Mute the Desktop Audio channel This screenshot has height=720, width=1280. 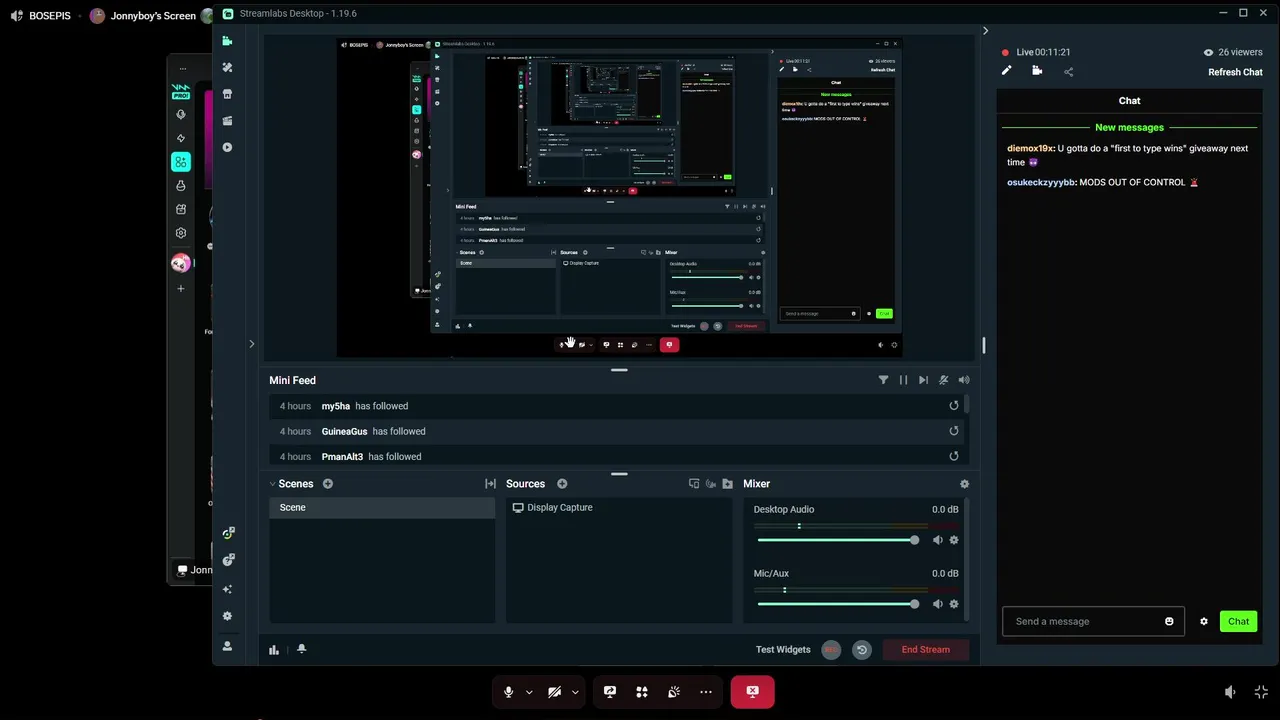coord(937,540)
